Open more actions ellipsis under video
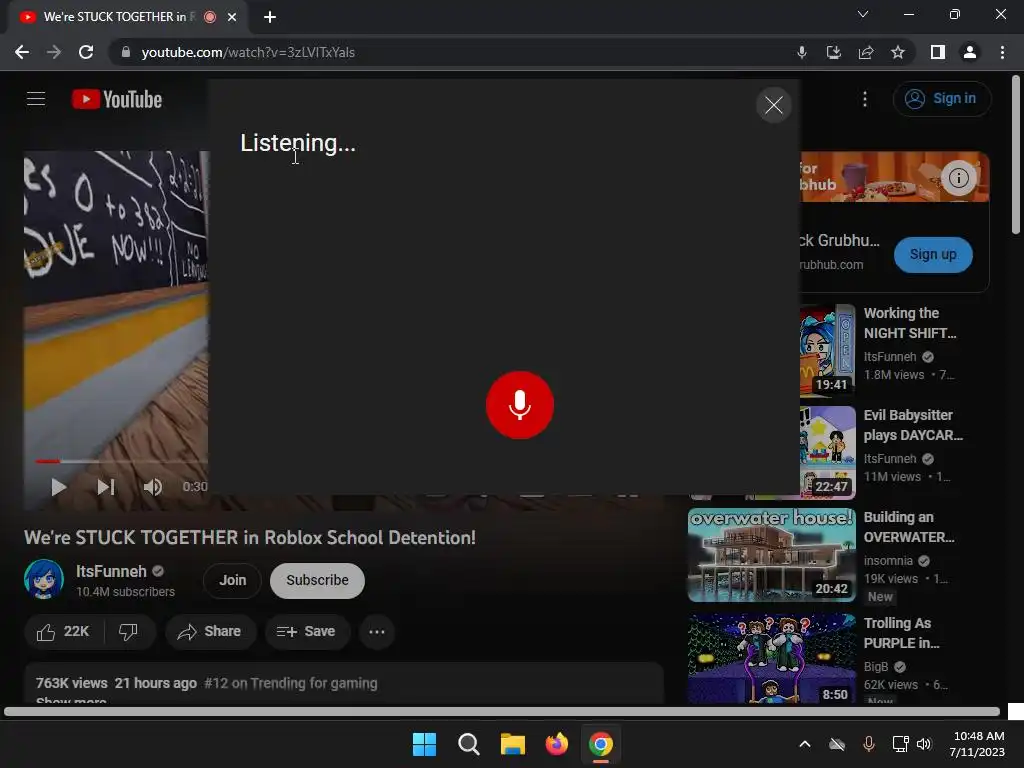Image resolution: width=1024 pixels, height=768 pixels. point(377,632)
